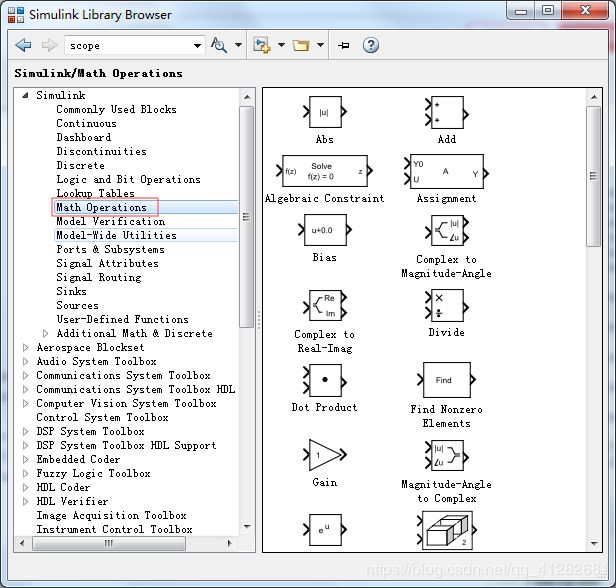Open help with the question mark icon
Screen dimensions: 616x588
370,45
